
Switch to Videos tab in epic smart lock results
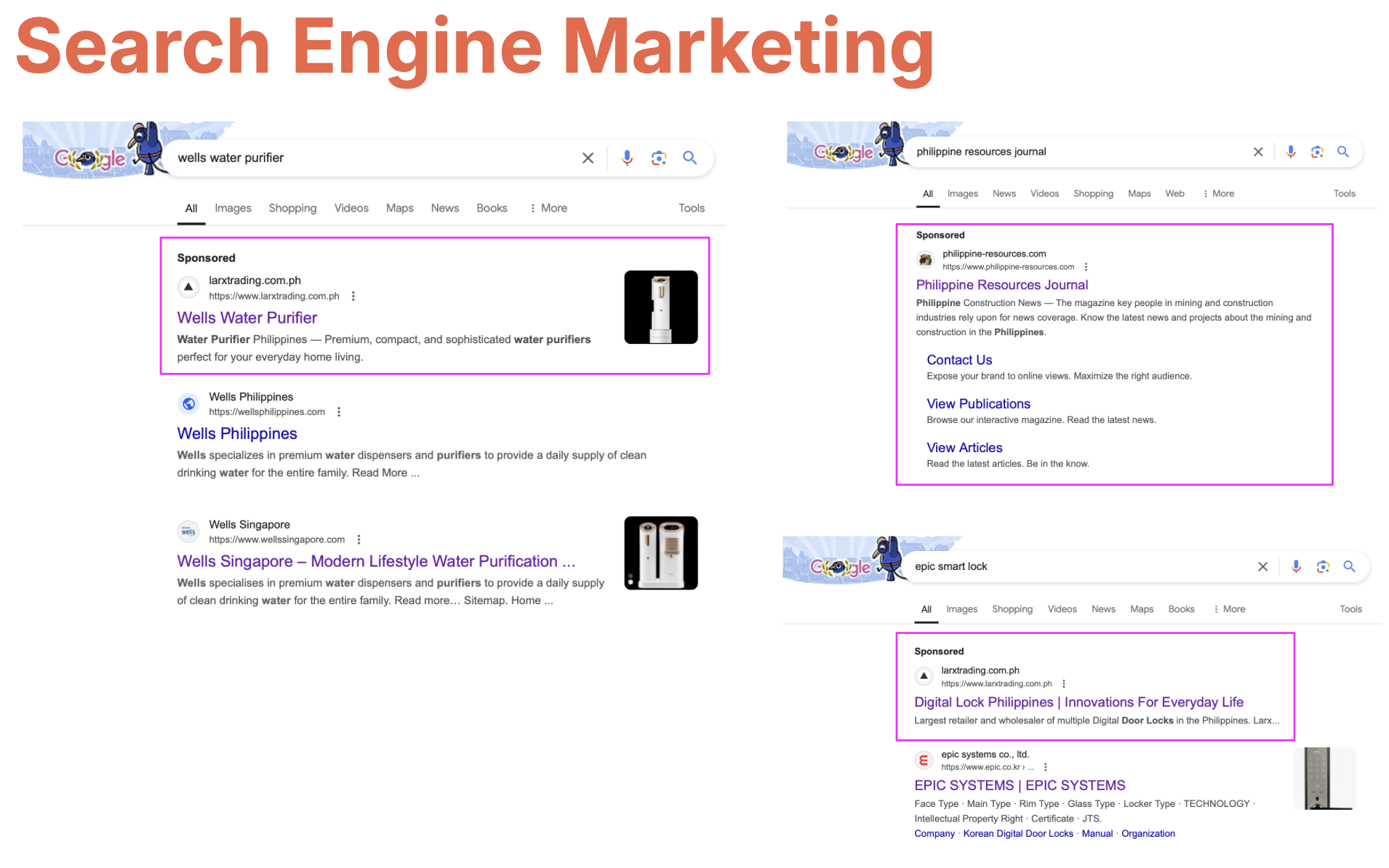pyautogui.click(x=1062, y=609)
